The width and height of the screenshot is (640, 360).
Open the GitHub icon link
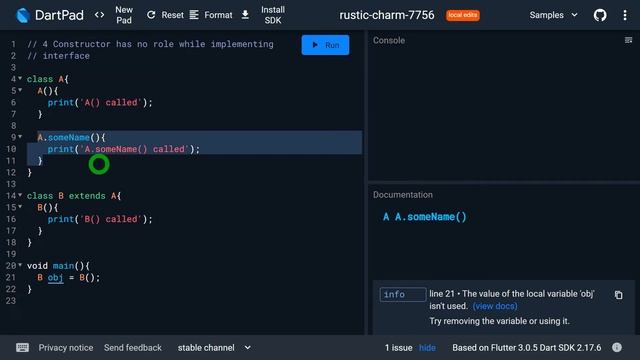click(x=600, y=16)
